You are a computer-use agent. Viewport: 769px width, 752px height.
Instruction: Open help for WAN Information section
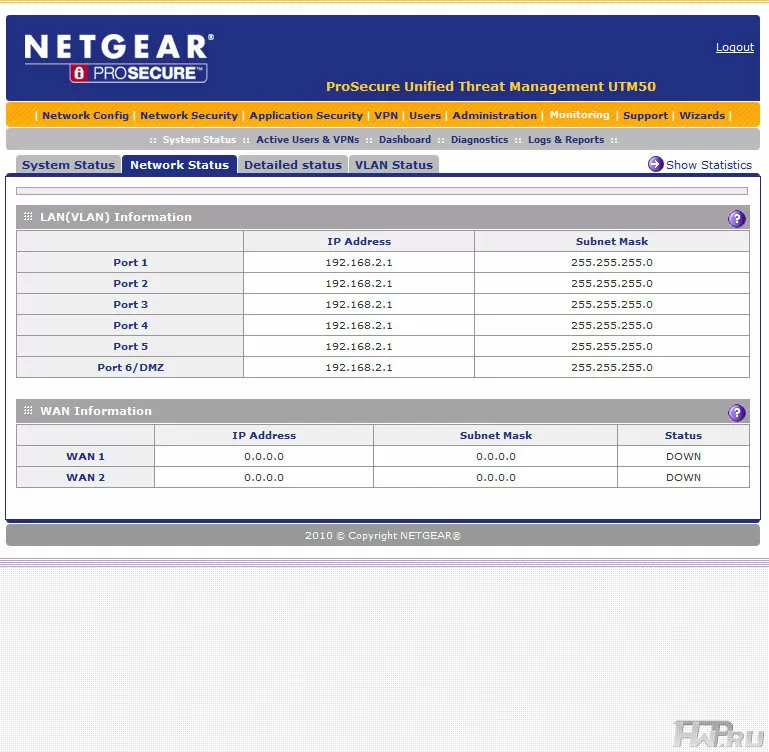(736, 413)
